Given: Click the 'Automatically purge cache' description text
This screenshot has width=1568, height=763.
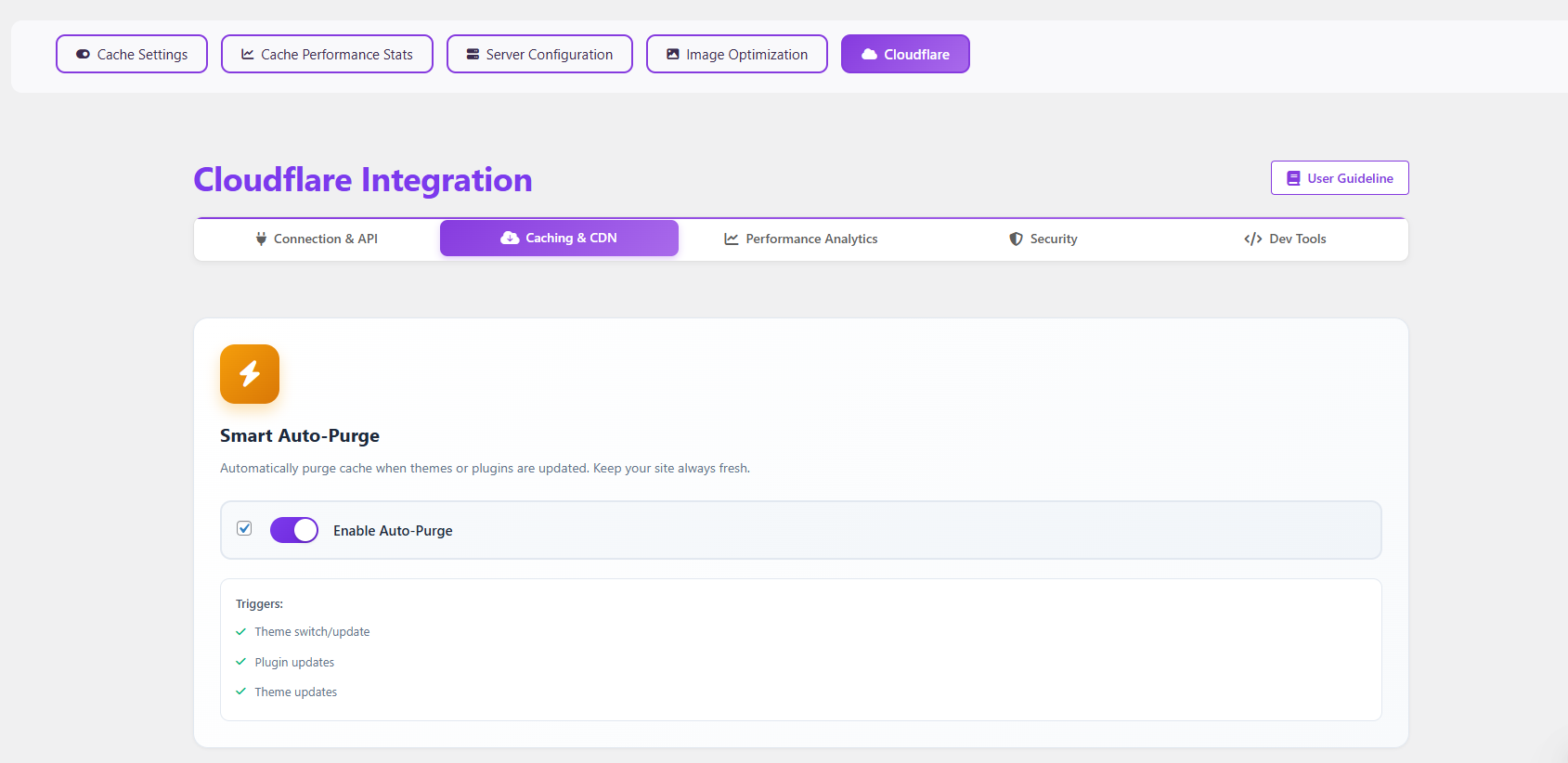Looking at the screenshot, I should click(x=485, y=469).
